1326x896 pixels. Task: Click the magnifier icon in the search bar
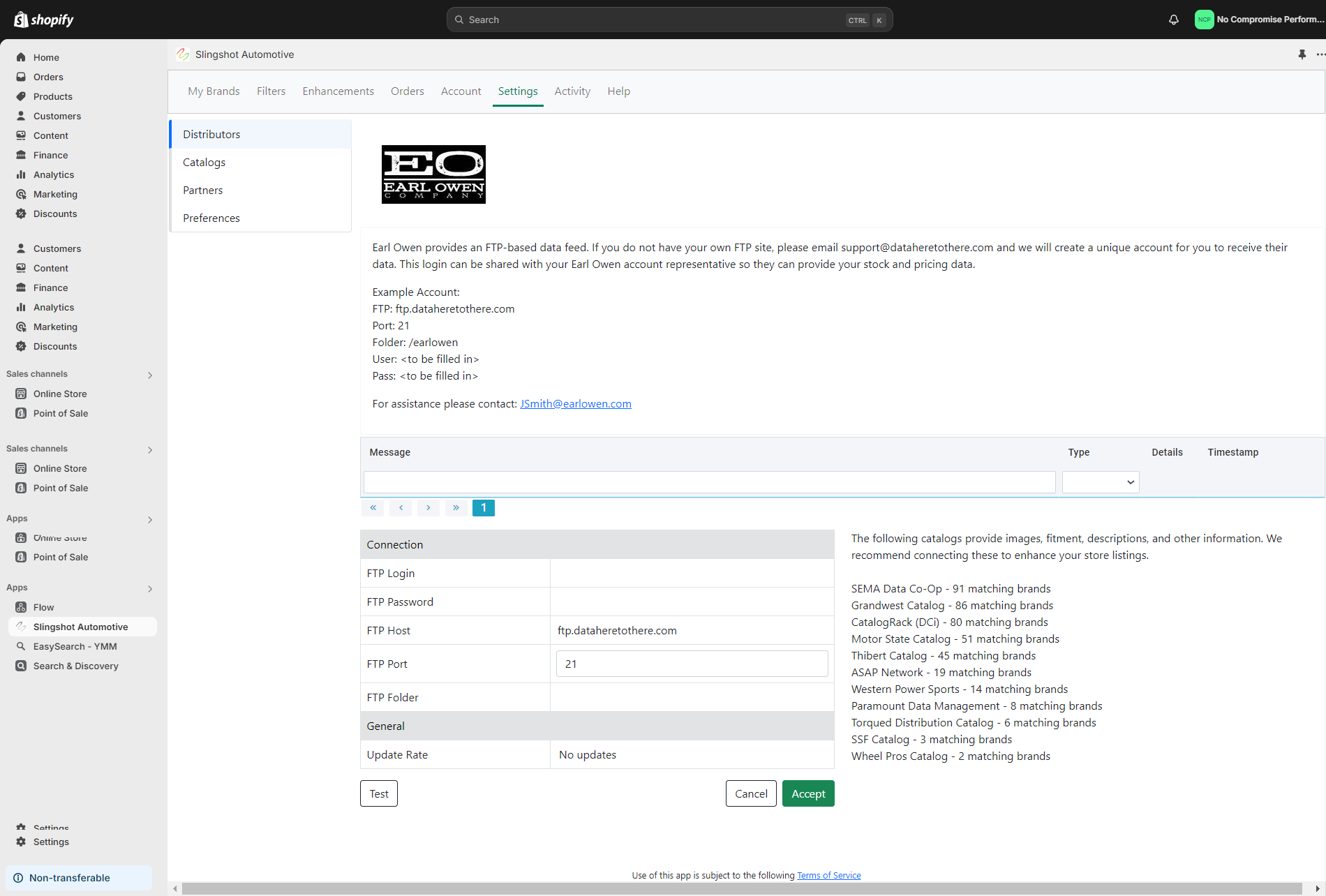point(459,20)
